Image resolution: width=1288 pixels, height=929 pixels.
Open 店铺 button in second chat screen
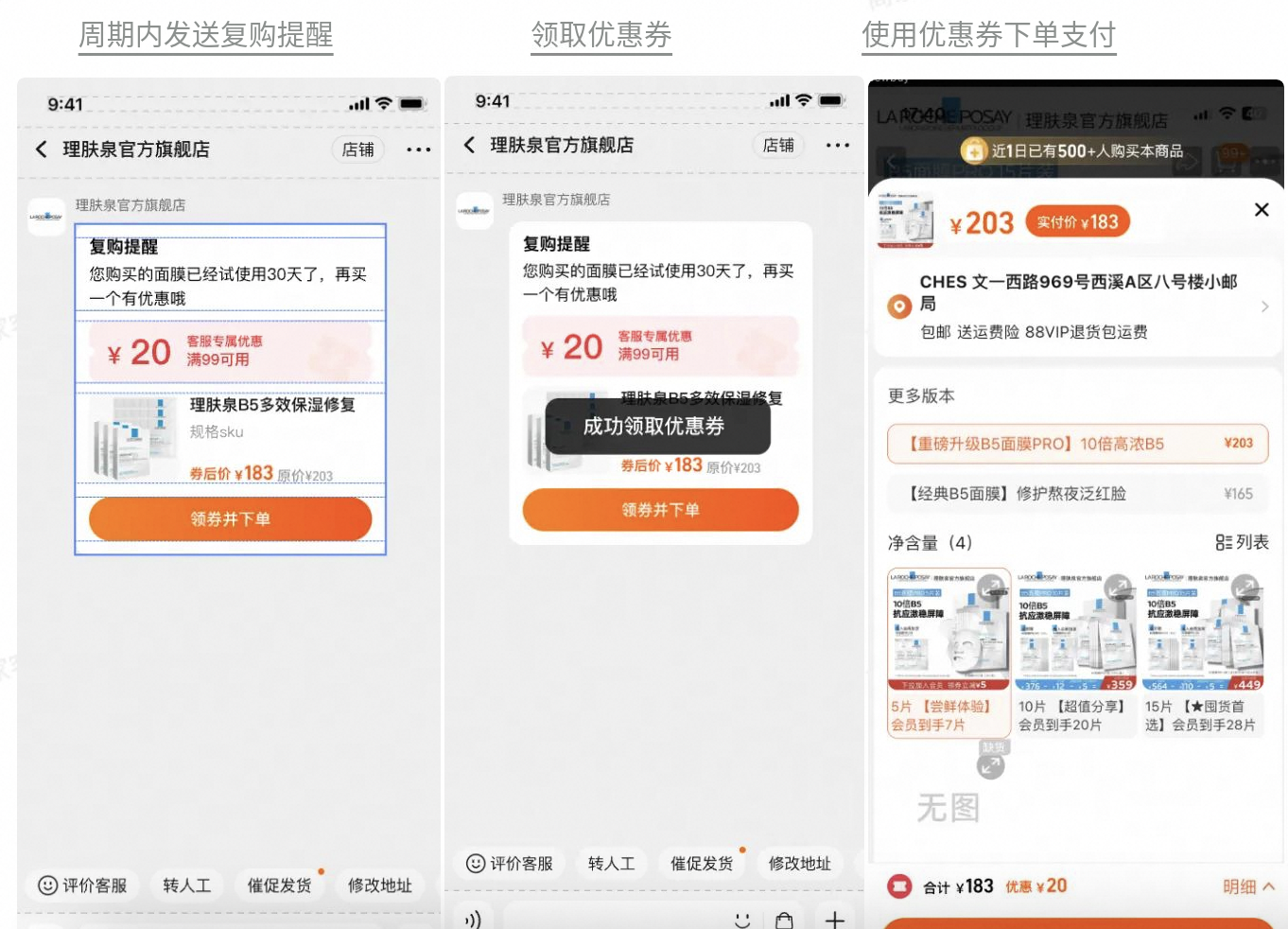pyautogui.click(x=778, y=145)
